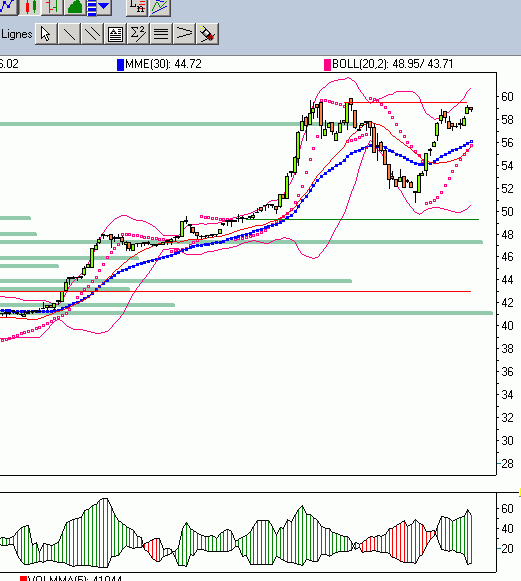Select the bar chart (OHLC) style

[52, 7]
